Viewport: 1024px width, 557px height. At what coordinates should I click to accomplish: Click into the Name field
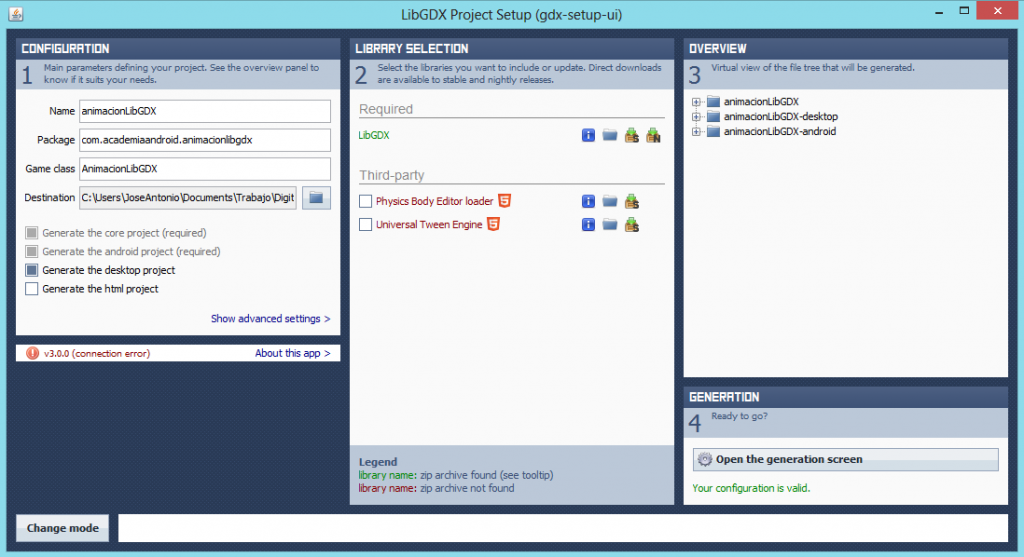(x=205, y=111)
